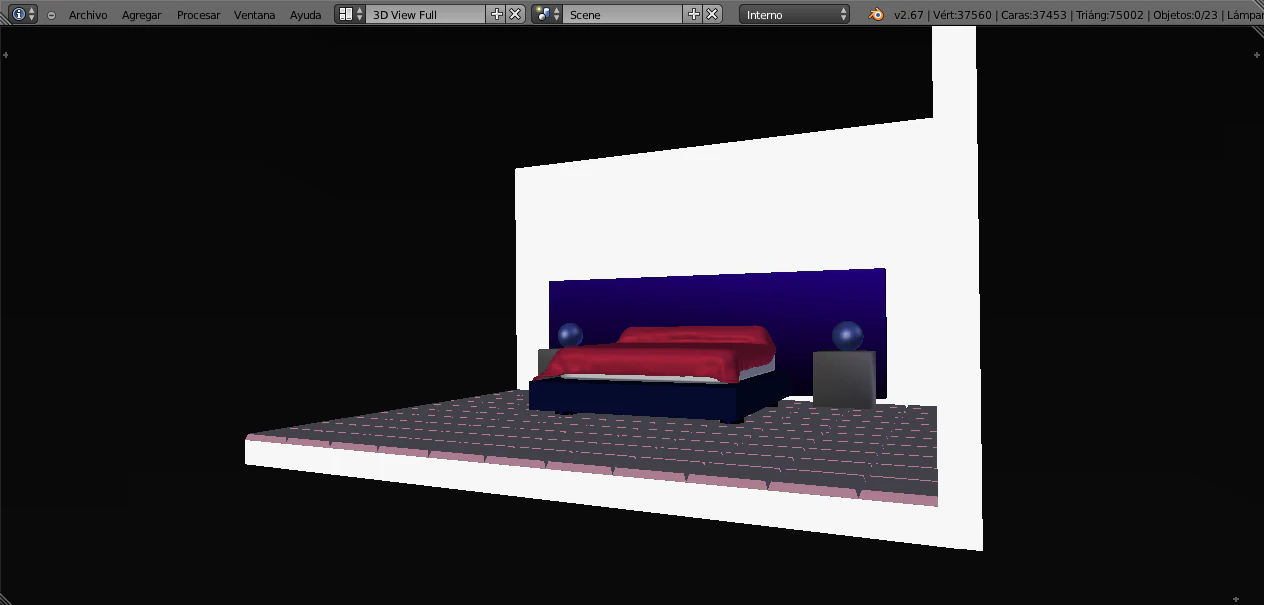
Task: Collapse the header menus with minus icon
Action: click(51, 15)
